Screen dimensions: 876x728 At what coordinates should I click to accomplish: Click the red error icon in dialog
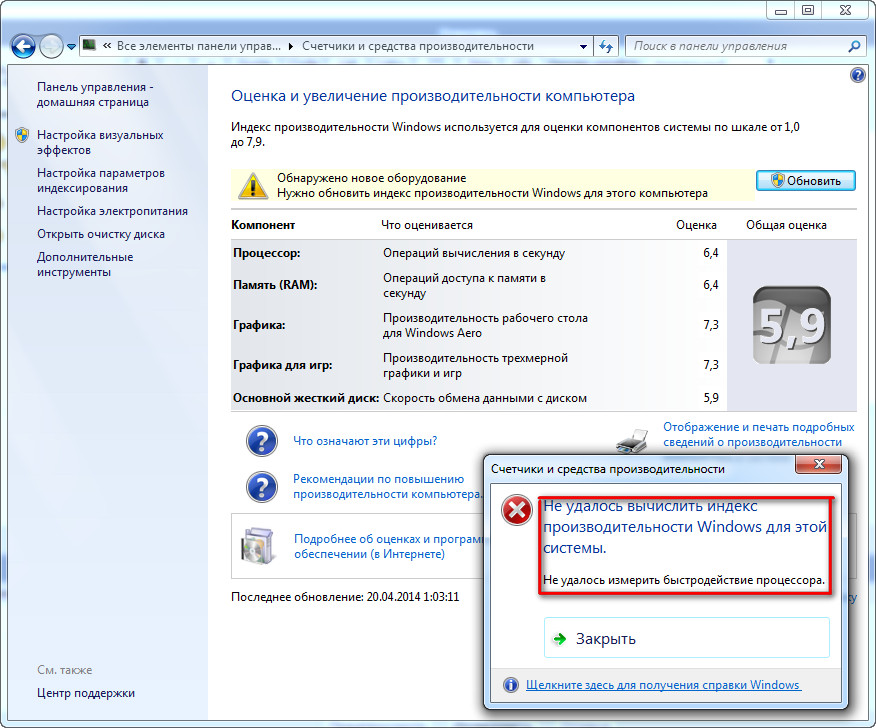(x=517, y=510)
